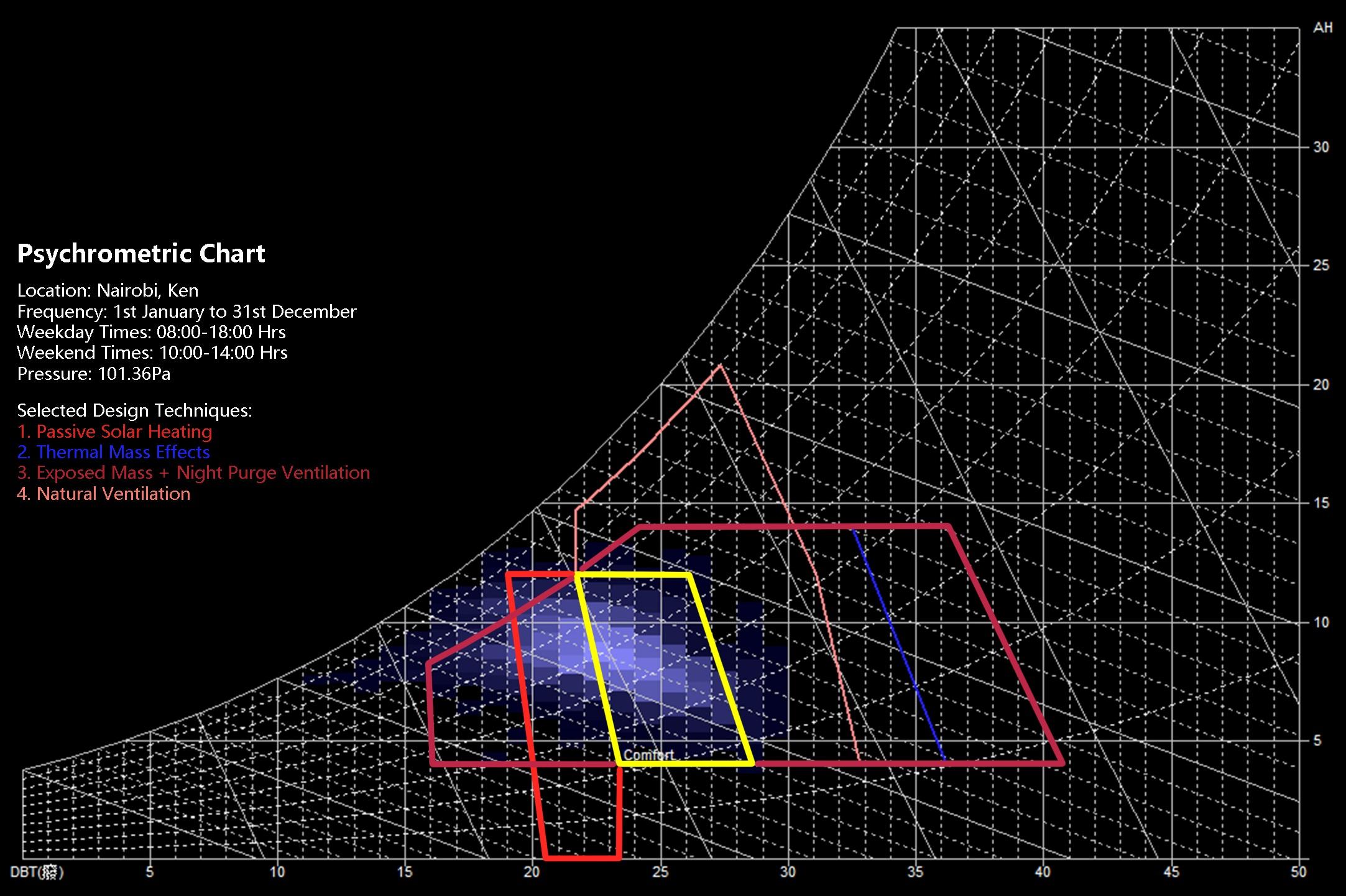Screen dimensions: 1346x896
Task: Click the Frequency date range line
Action: [x=187, y=312]
